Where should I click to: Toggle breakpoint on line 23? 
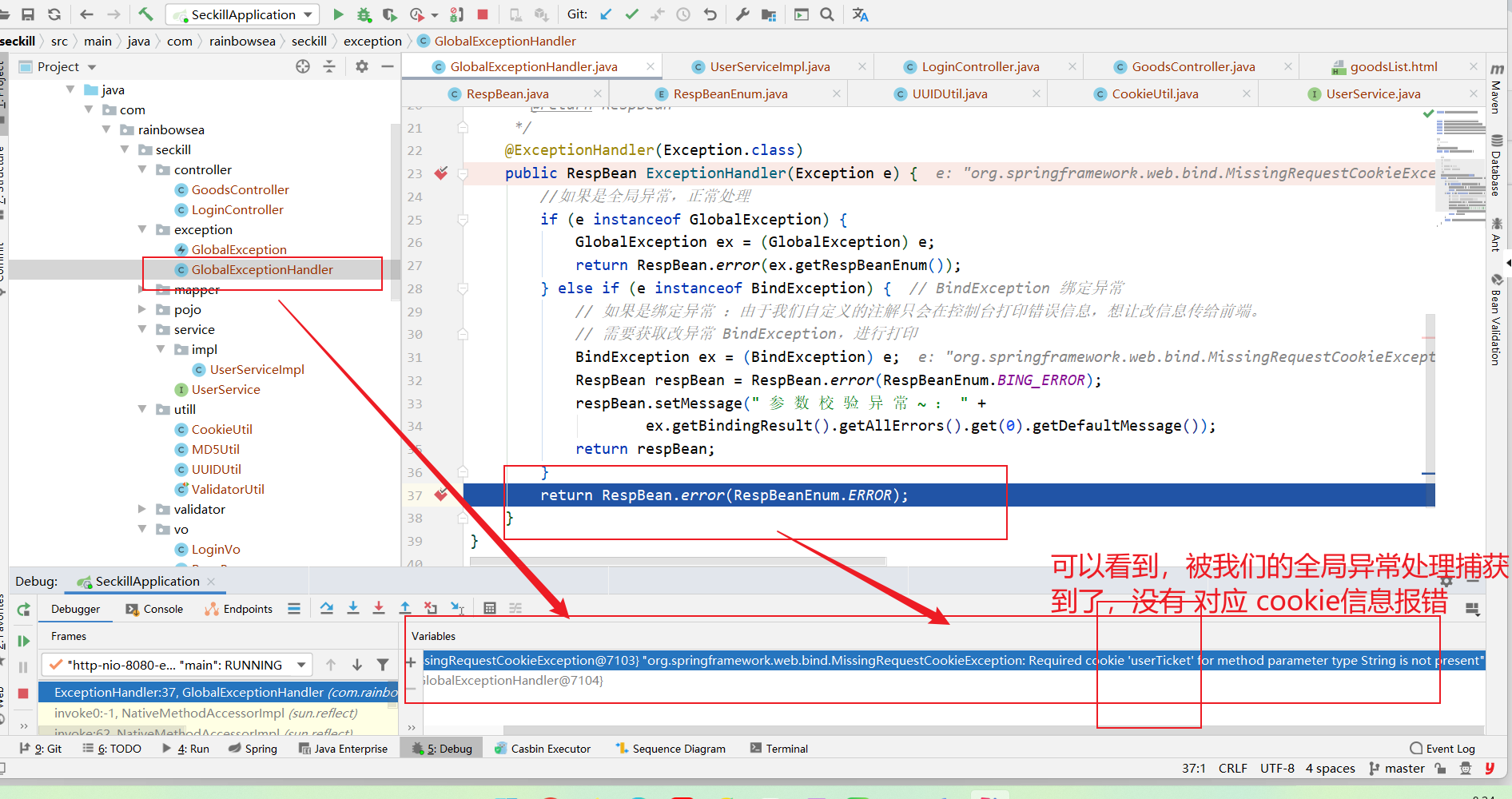[x=441, y=173]
